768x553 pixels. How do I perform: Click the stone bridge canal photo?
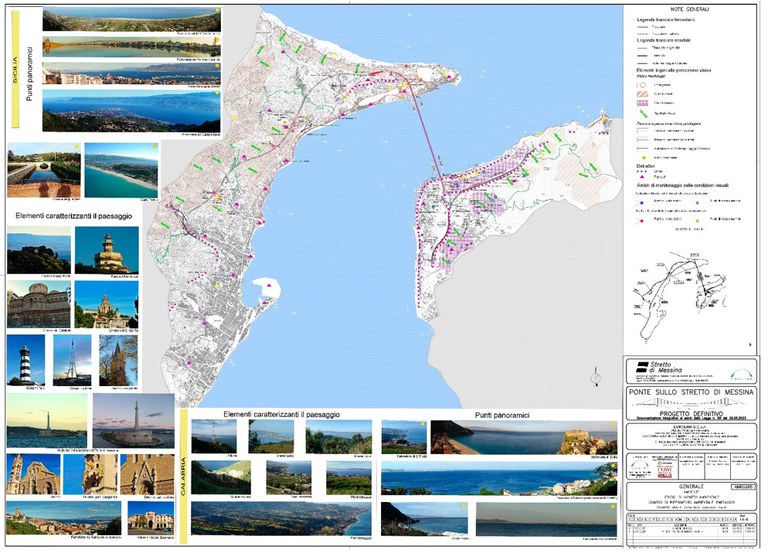[43, 172]
